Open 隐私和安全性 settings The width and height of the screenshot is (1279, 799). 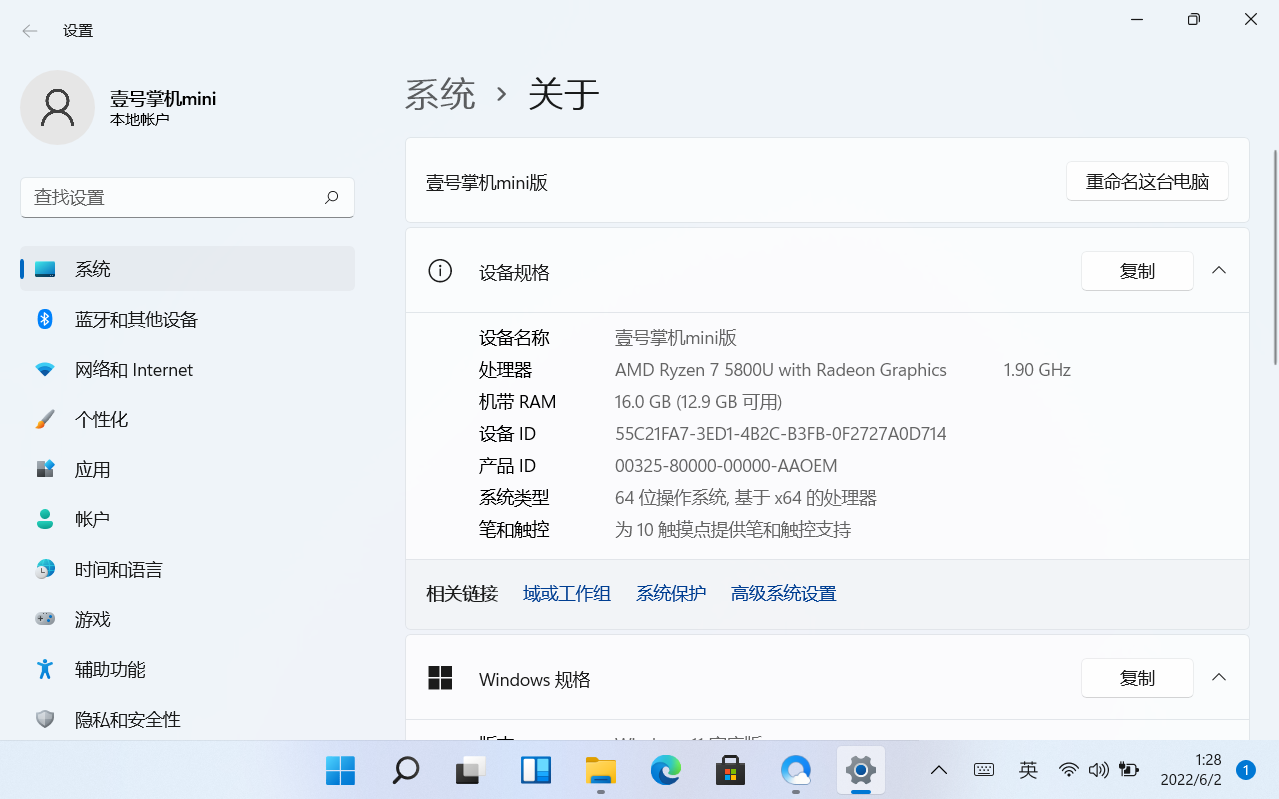187,719
